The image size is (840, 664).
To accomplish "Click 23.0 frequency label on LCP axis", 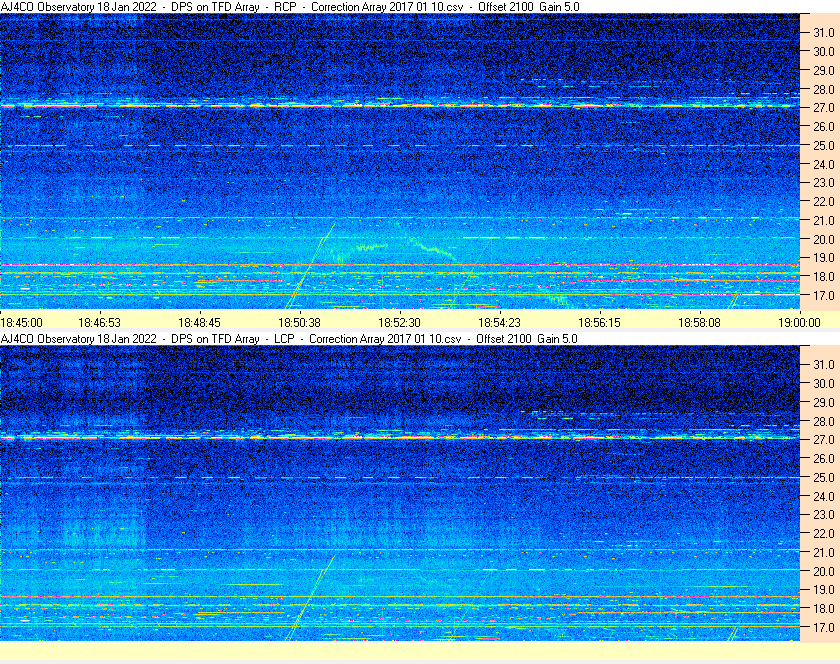I will [824, 514].
